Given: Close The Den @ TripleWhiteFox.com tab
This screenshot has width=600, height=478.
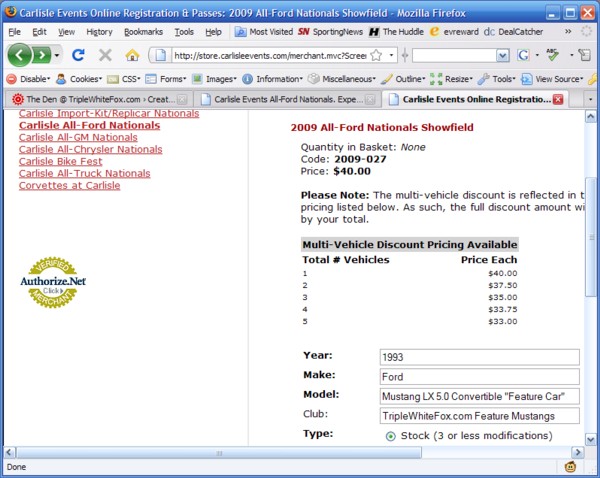Looking at the screenshot, I should (x=183, y=100).
